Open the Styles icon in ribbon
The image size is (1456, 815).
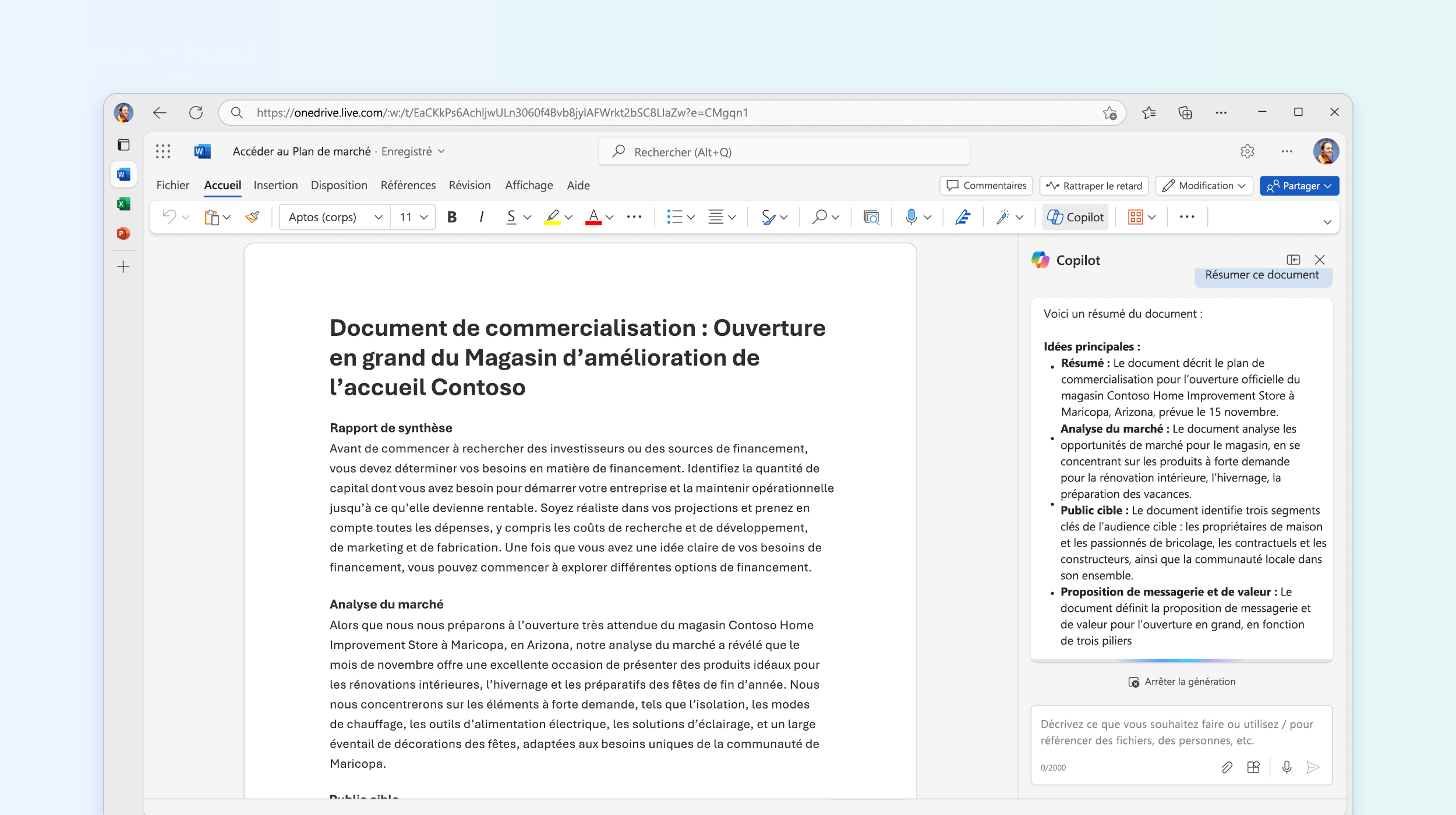point(768,217)
